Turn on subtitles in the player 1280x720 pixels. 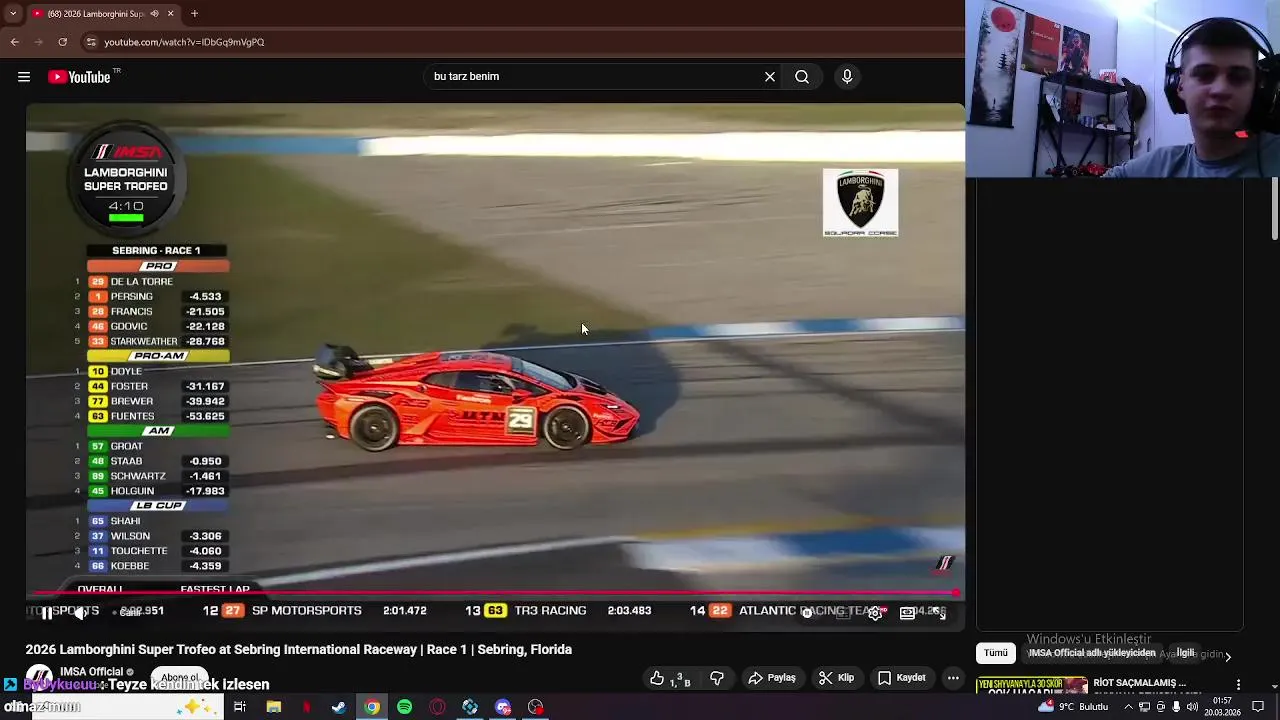[x=843, y=613]
